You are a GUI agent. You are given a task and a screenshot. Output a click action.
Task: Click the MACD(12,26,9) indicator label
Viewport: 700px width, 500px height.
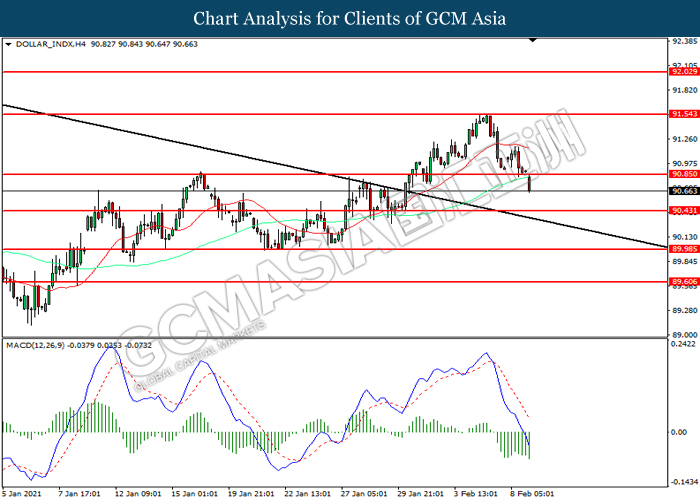pos(36,346)
